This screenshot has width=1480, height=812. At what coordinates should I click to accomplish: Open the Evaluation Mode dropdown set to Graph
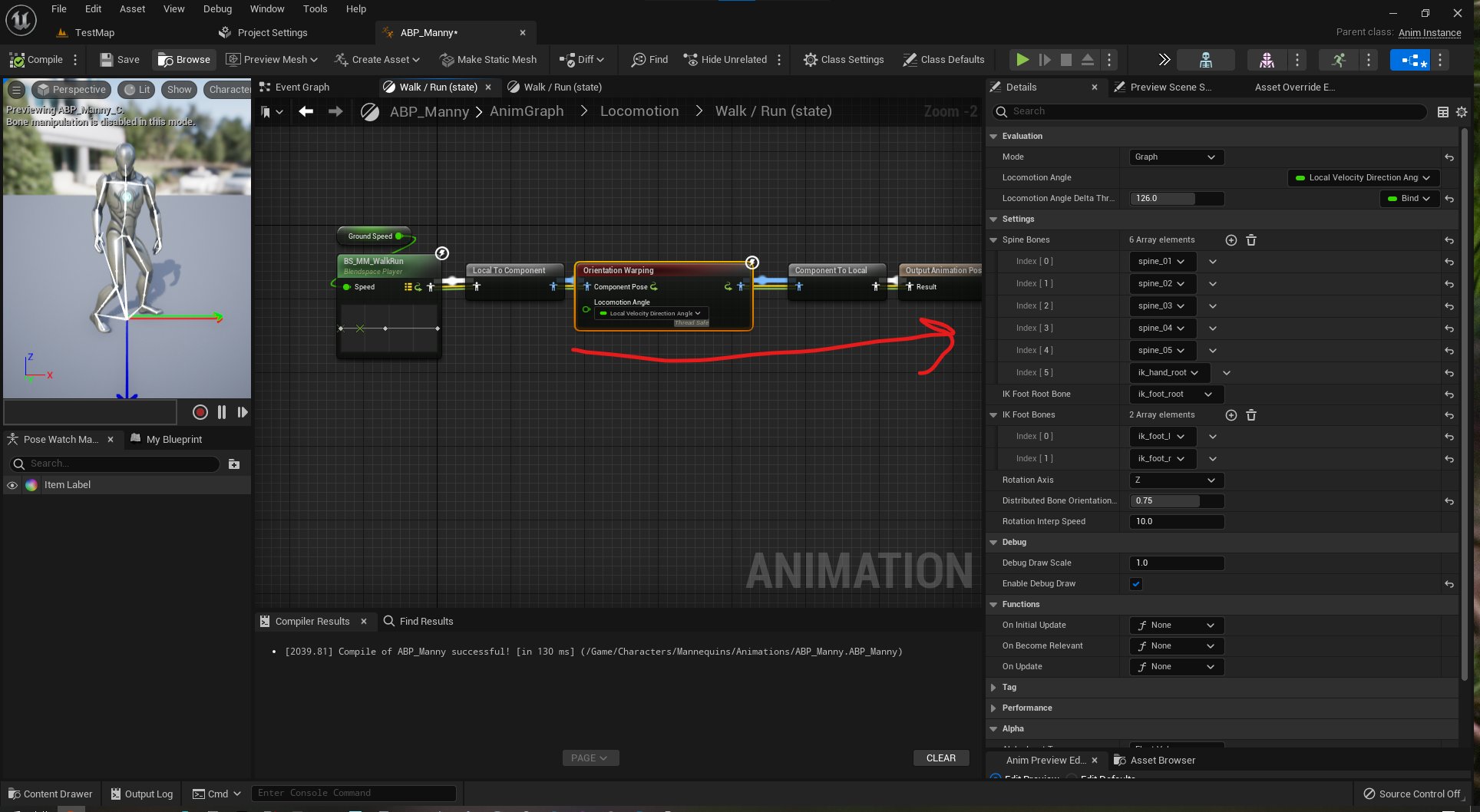click(1175, 157)
